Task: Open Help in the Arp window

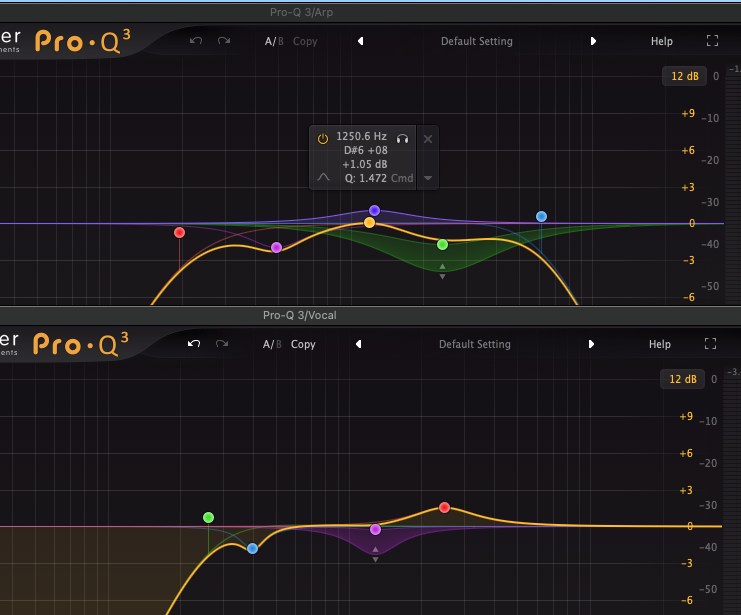Action: pyautogui.click(x=662, y=42)
